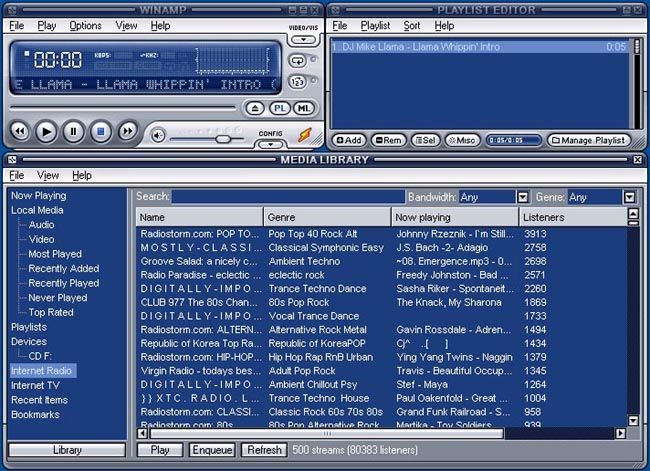Select Playlists in library tree
Image resolution: width=650 pixels, height=471 pixels.
point(29,327)
